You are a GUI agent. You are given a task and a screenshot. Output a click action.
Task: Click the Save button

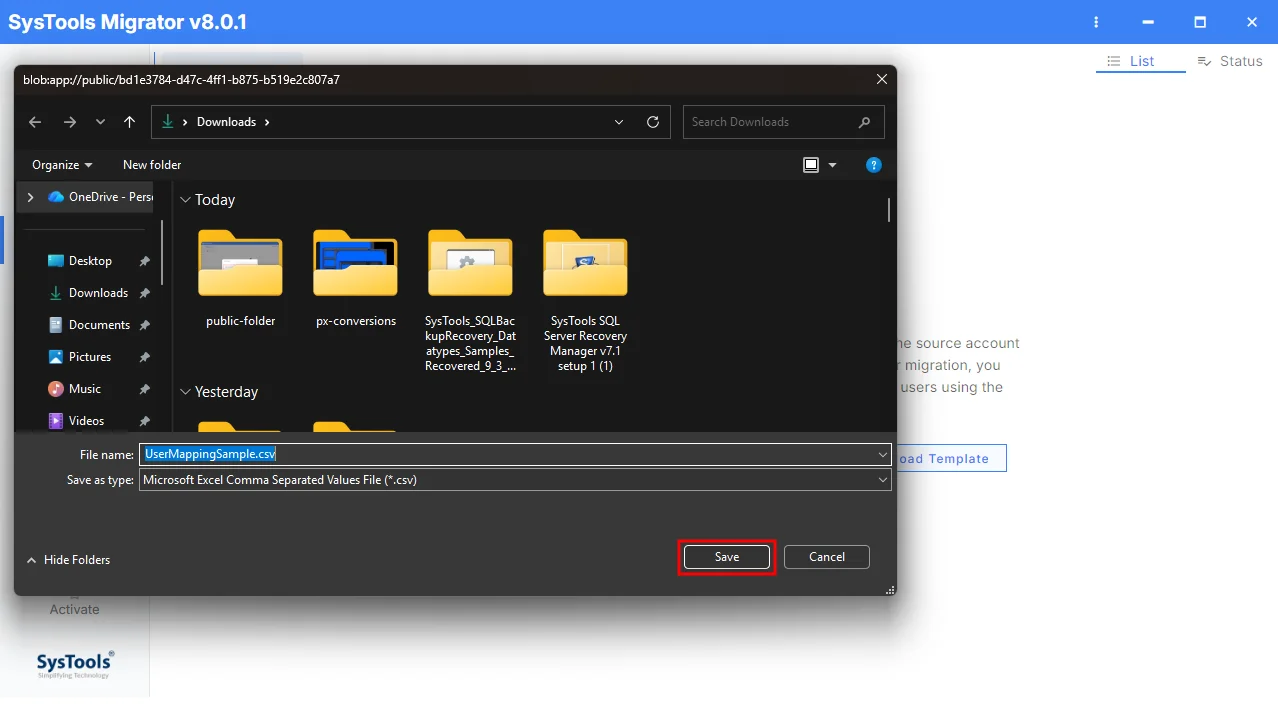click(x=727, y=557)
